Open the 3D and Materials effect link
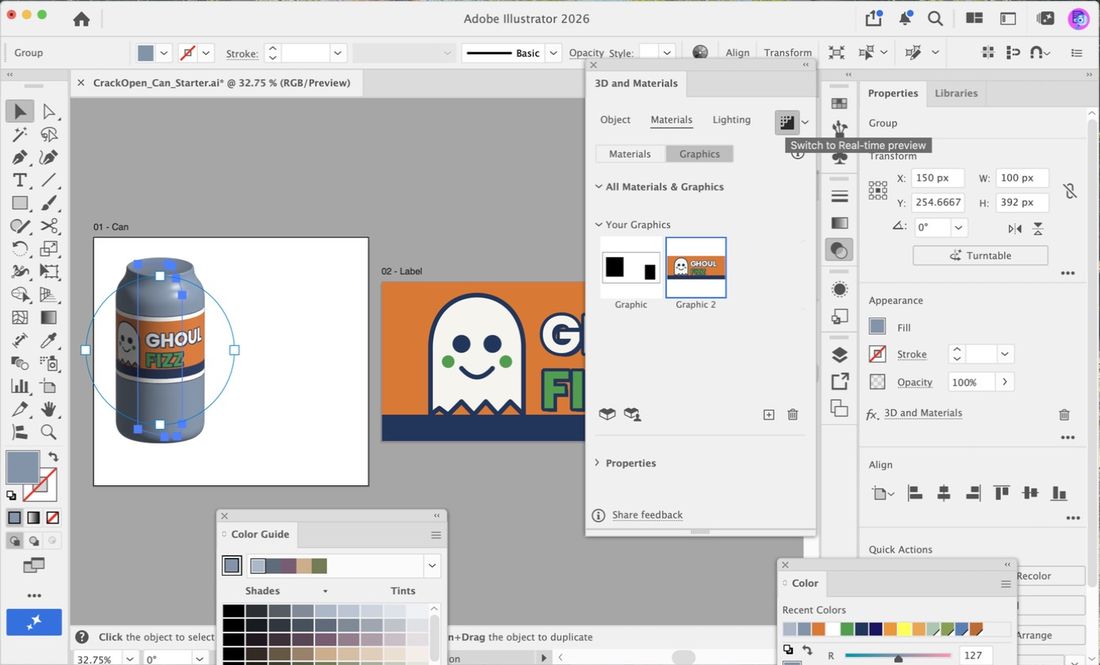This screenshot has width=1100, height=665. click(923, 413)
